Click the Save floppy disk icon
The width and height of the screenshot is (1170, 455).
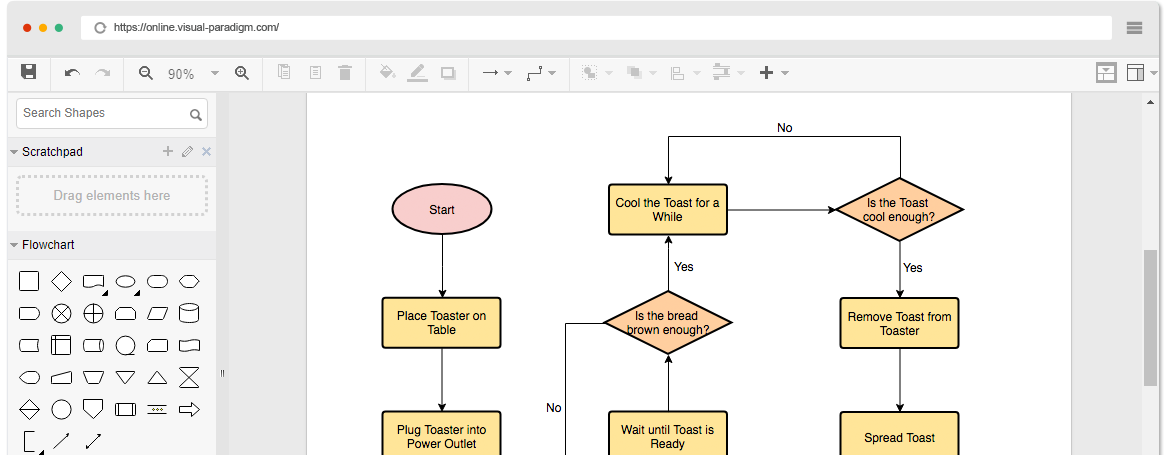point(29,72)
